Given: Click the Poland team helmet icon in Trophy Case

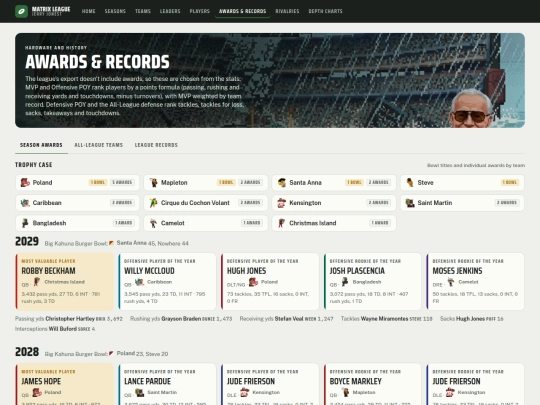Looking at the screenshot, I should coord(25,183).
